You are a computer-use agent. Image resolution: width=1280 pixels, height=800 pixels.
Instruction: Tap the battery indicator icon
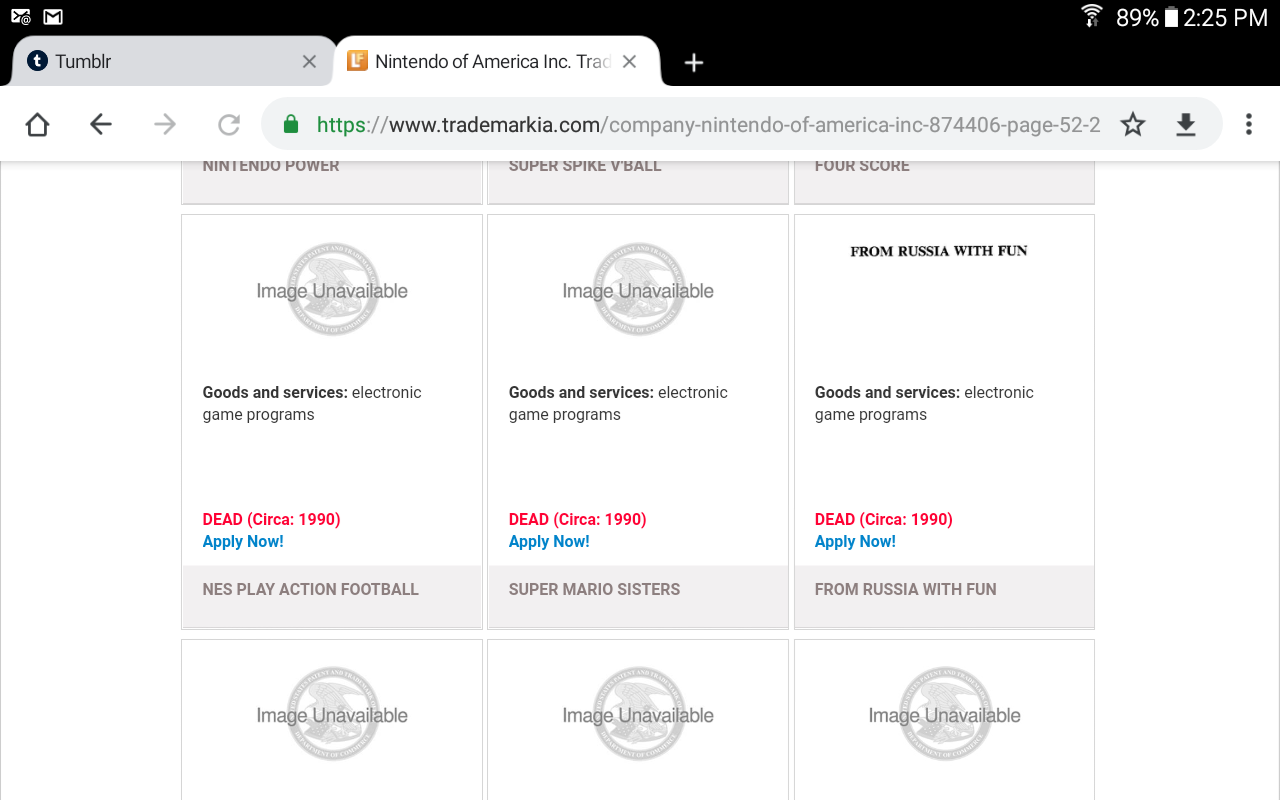click(1171, 17)
